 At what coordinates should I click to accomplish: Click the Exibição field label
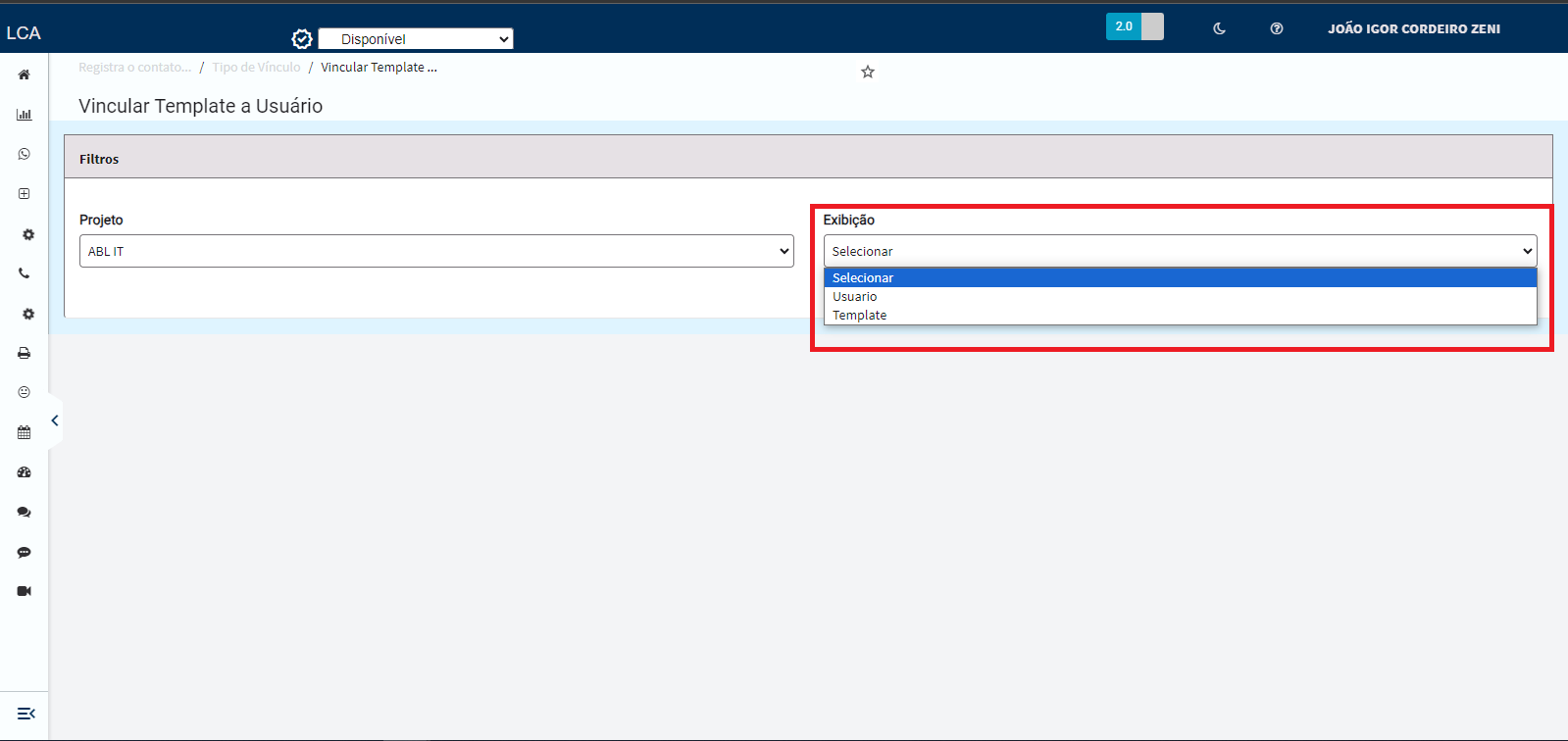(849, 220)
